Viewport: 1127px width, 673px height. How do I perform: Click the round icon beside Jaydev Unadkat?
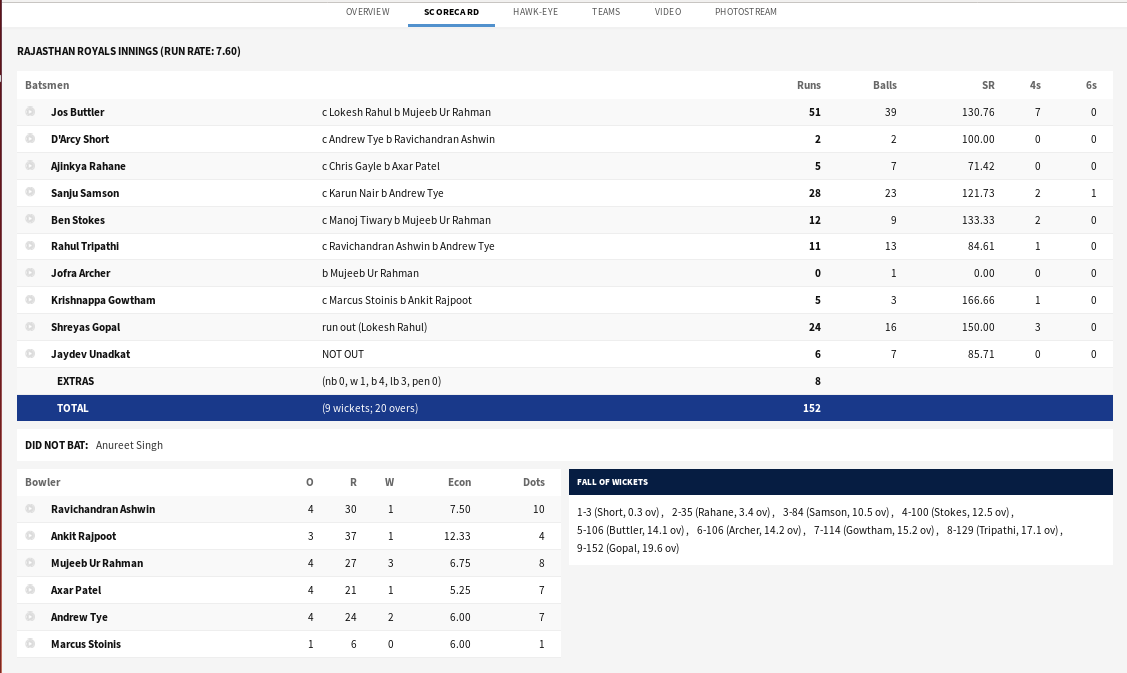(30, 353)
